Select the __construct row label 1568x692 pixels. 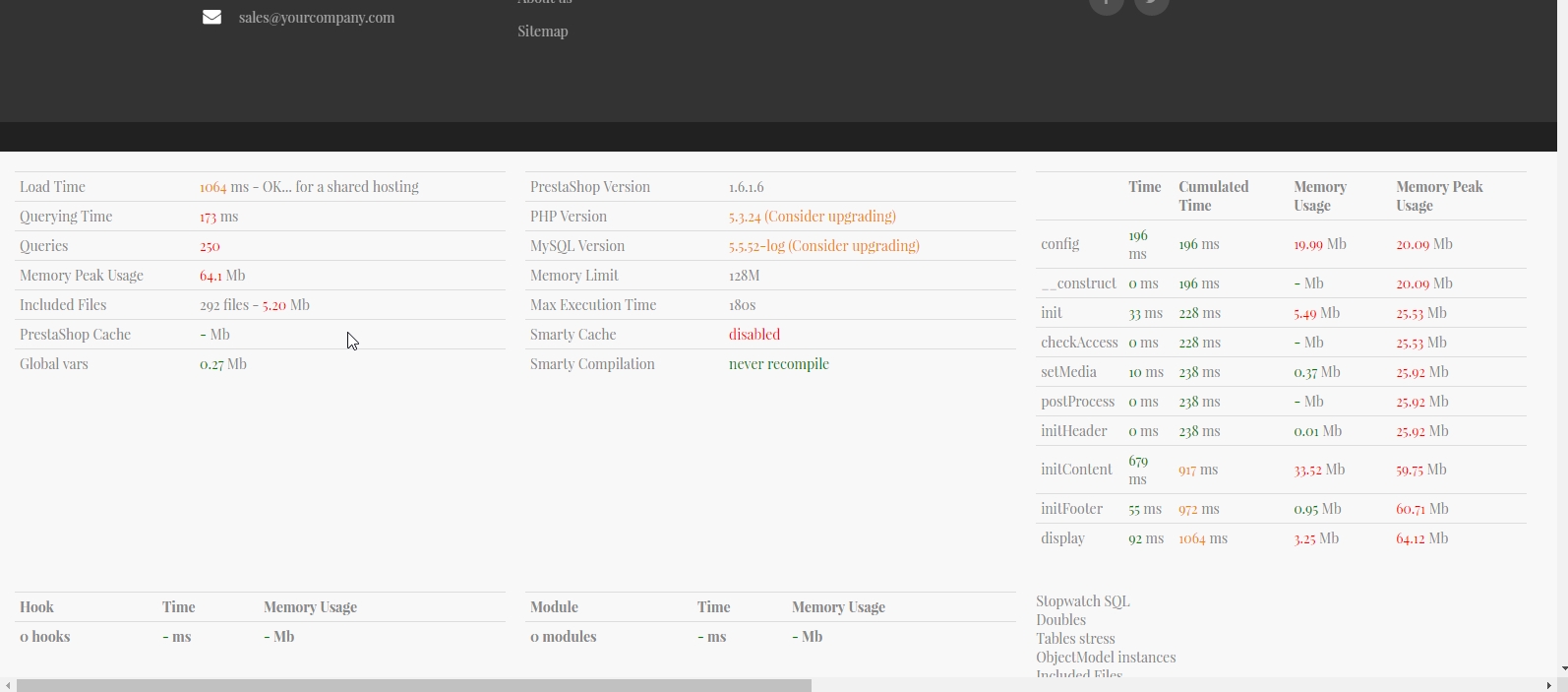[1078, 283]
